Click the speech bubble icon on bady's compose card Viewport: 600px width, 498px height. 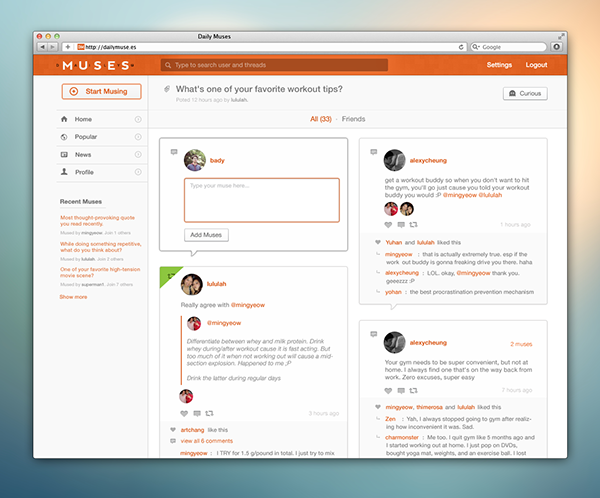(x=174, y=152)
